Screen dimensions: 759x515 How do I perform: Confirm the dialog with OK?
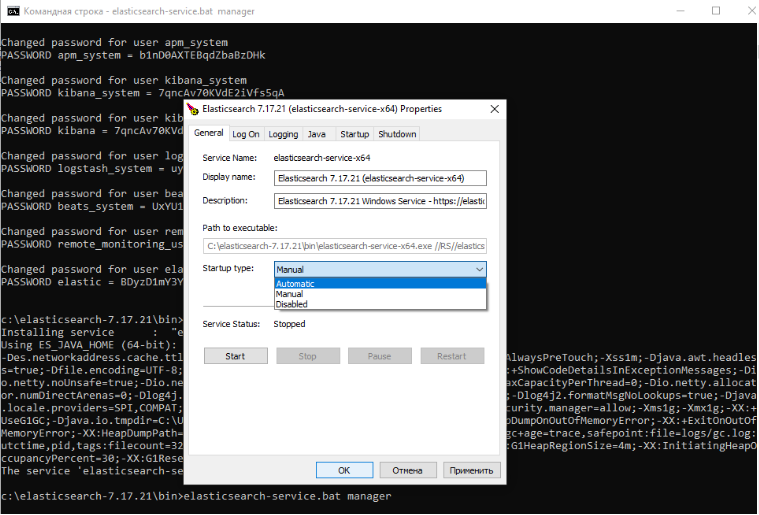344,470
